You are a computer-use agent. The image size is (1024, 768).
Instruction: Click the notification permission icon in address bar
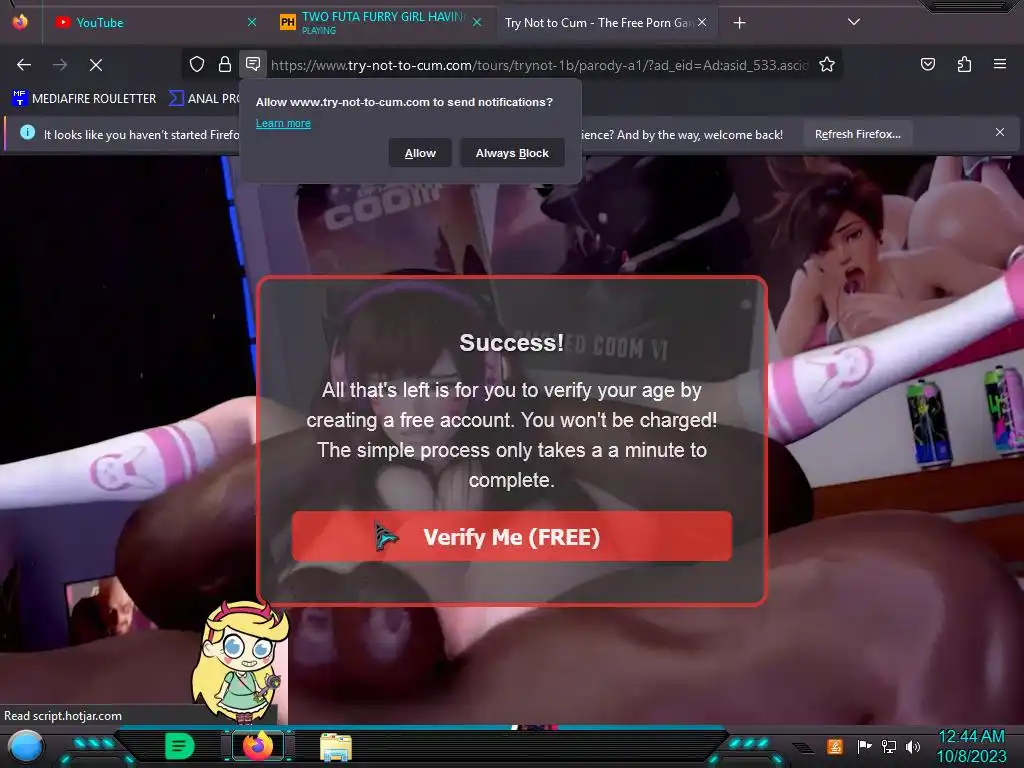pos(253,64)
